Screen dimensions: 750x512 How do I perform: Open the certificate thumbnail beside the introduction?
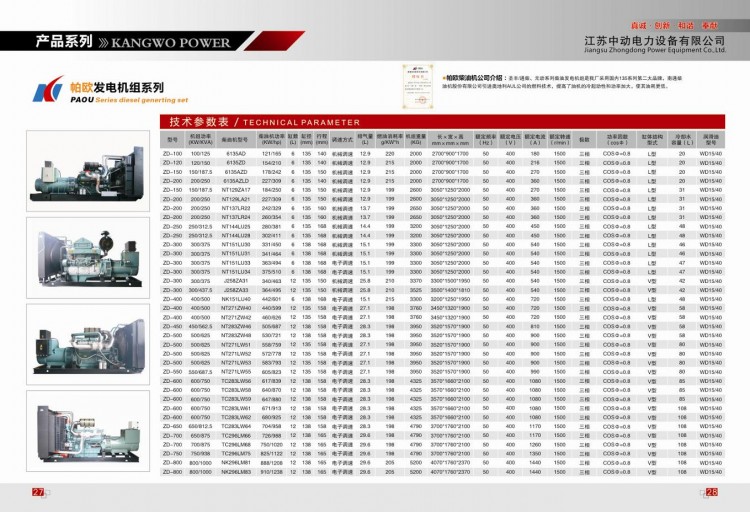(x=418, y=86)
